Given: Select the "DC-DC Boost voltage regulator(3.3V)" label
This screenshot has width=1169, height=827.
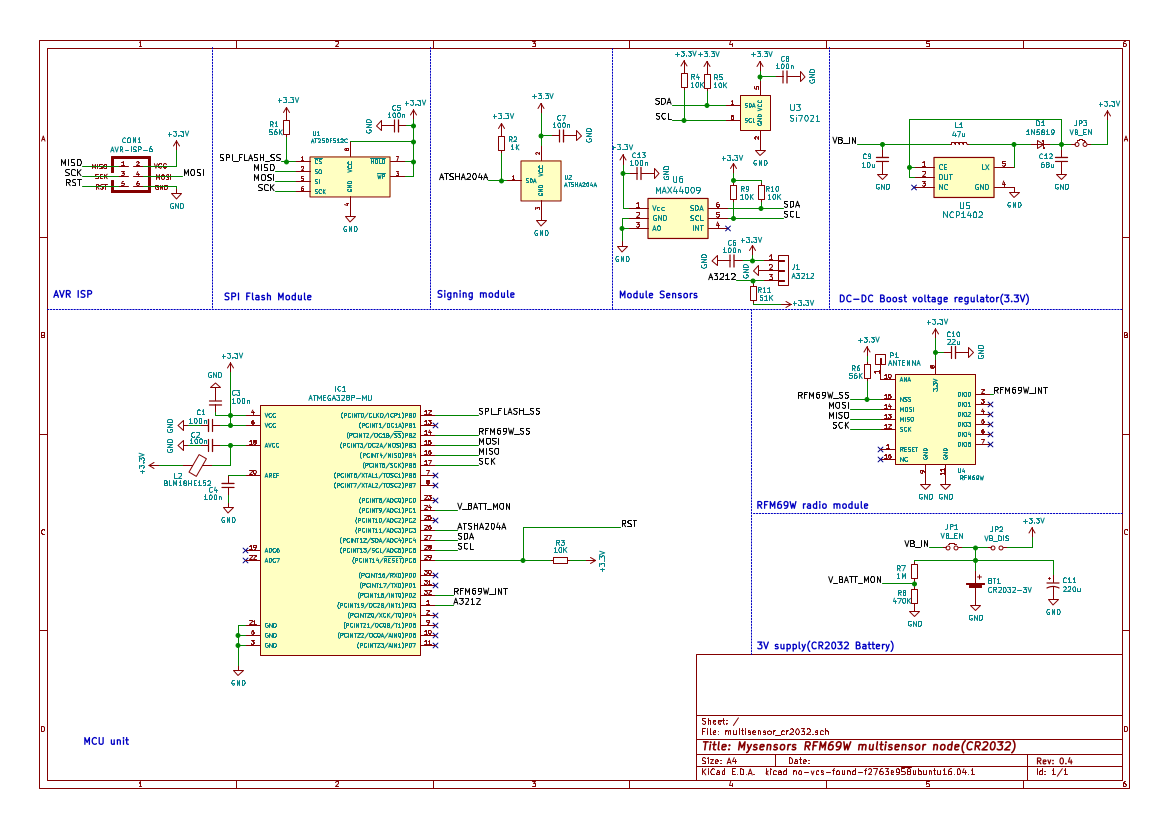Looking at the screenshot, I should click(934, 299).
